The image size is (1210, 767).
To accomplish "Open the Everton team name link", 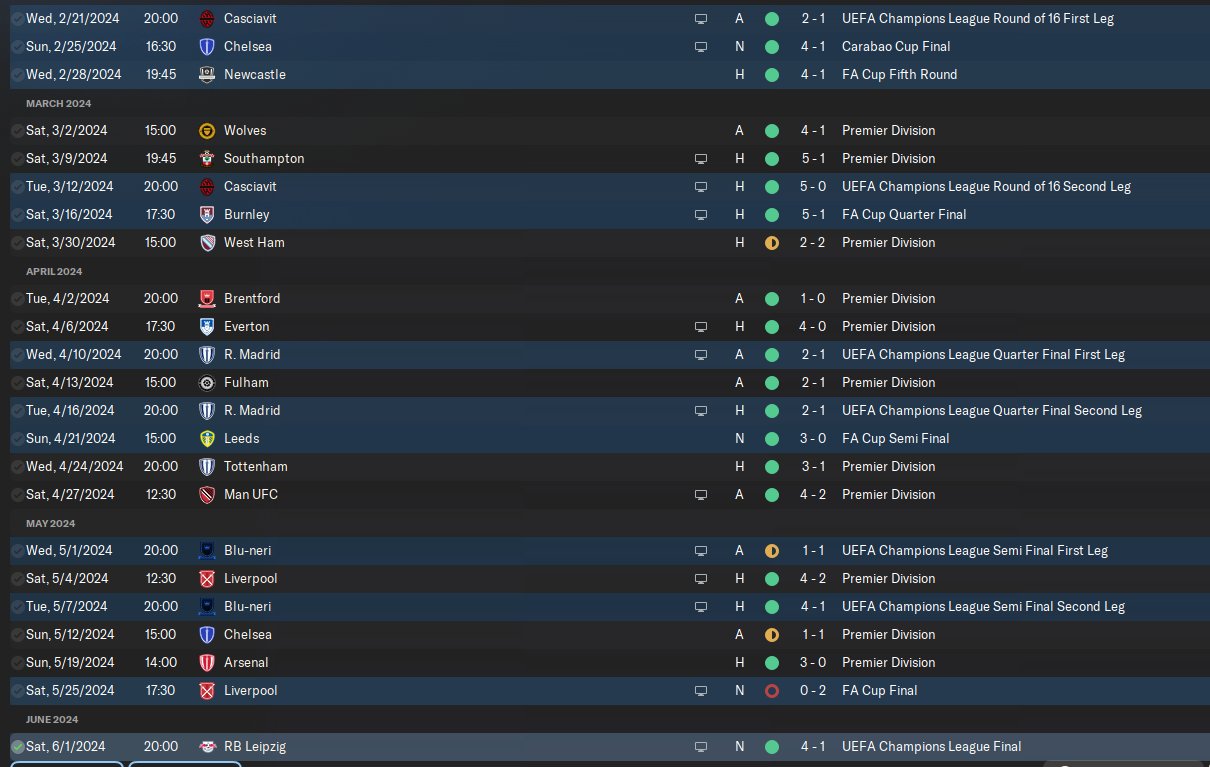I will (x=246, y=326).
